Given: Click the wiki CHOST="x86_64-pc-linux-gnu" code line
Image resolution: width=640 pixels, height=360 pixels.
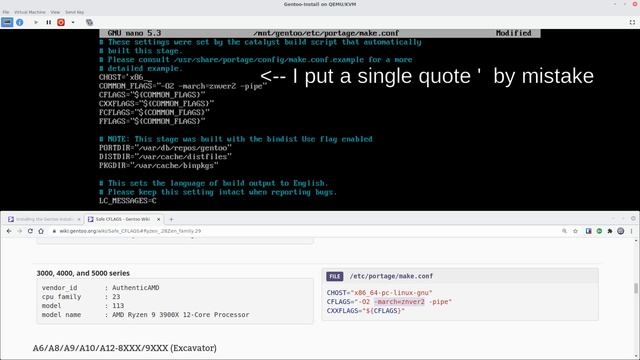Looking at the screenshot, I should [x=379, y=293].
